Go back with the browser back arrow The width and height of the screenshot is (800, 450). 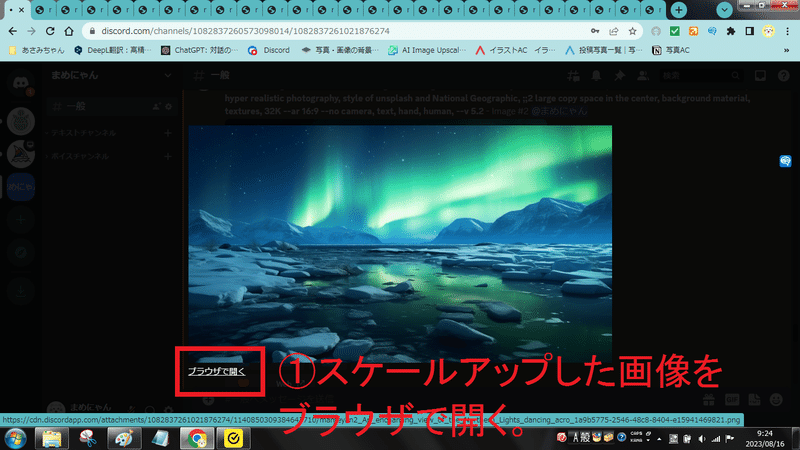pyautogui.click(x=13, y=31)
